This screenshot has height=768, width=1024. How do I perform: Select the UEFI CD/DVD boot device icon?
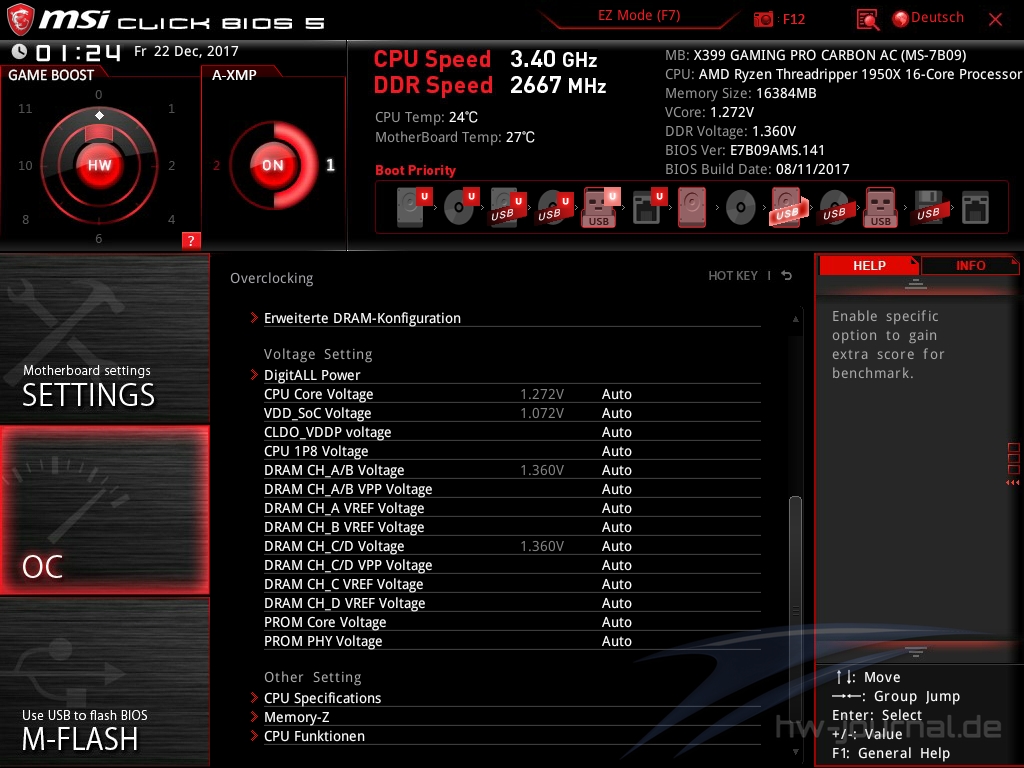coord(460,207)
